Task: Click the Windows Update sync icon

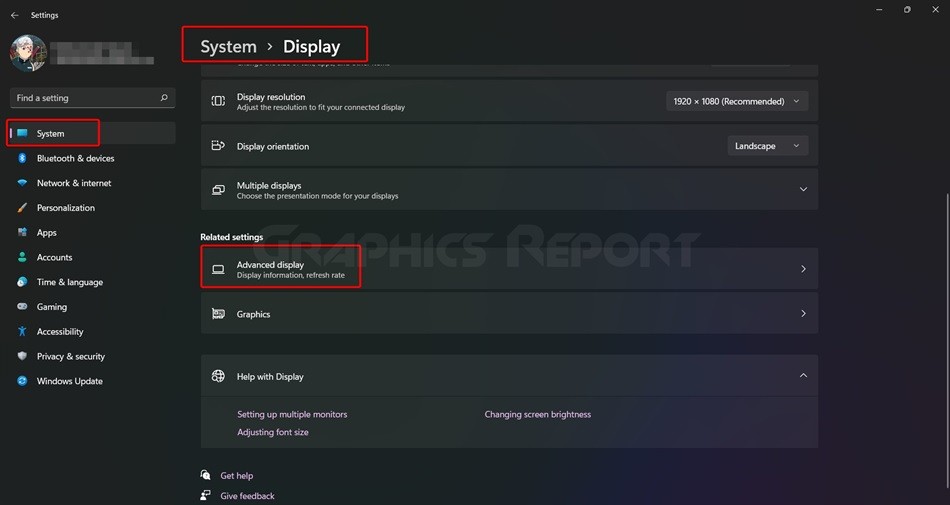Action: click(22, 381)
